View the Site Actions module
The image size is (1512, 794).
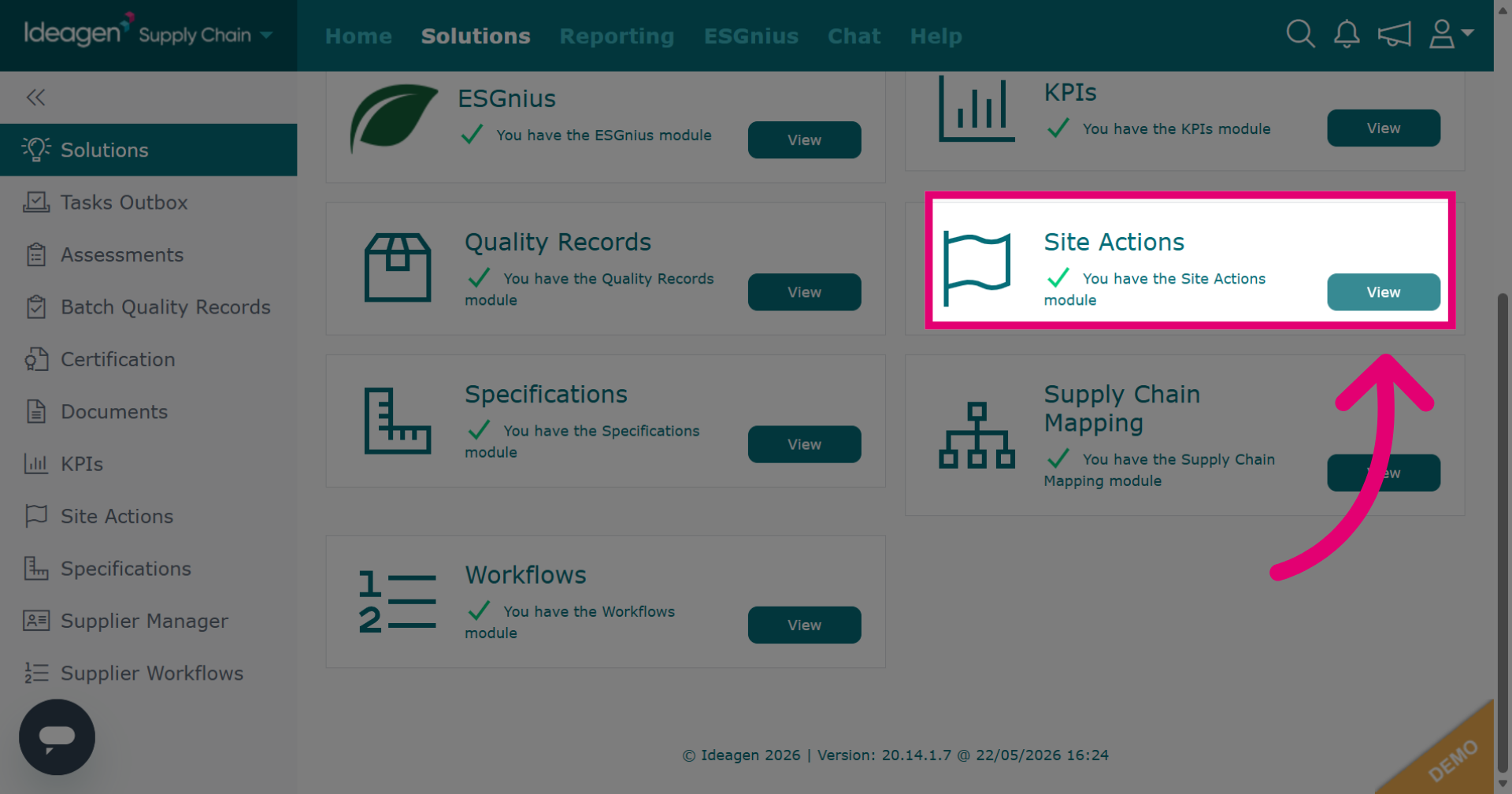[1384, 292]
